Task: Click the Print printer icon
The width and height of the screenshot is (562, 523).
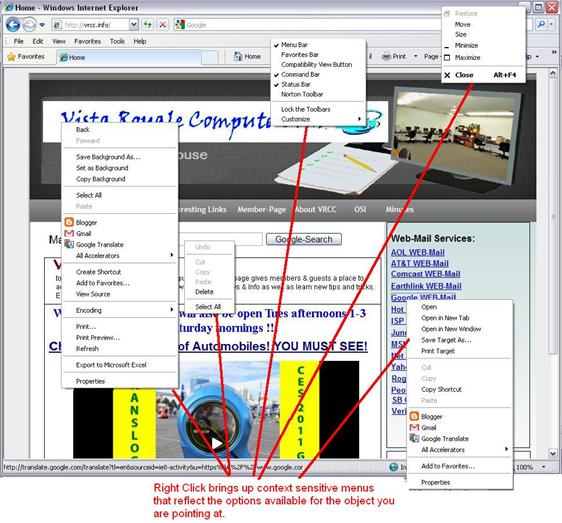Action: point(386,56)
